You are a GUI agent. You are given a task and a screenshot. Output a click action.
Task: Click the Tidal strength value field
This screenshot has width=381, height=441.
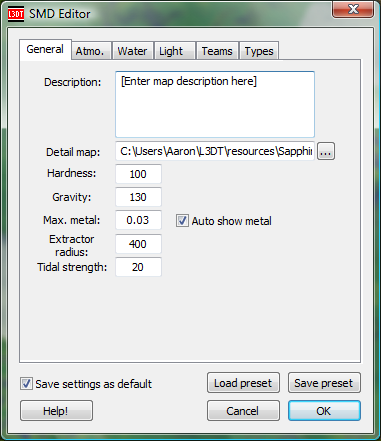click(138, 267)
